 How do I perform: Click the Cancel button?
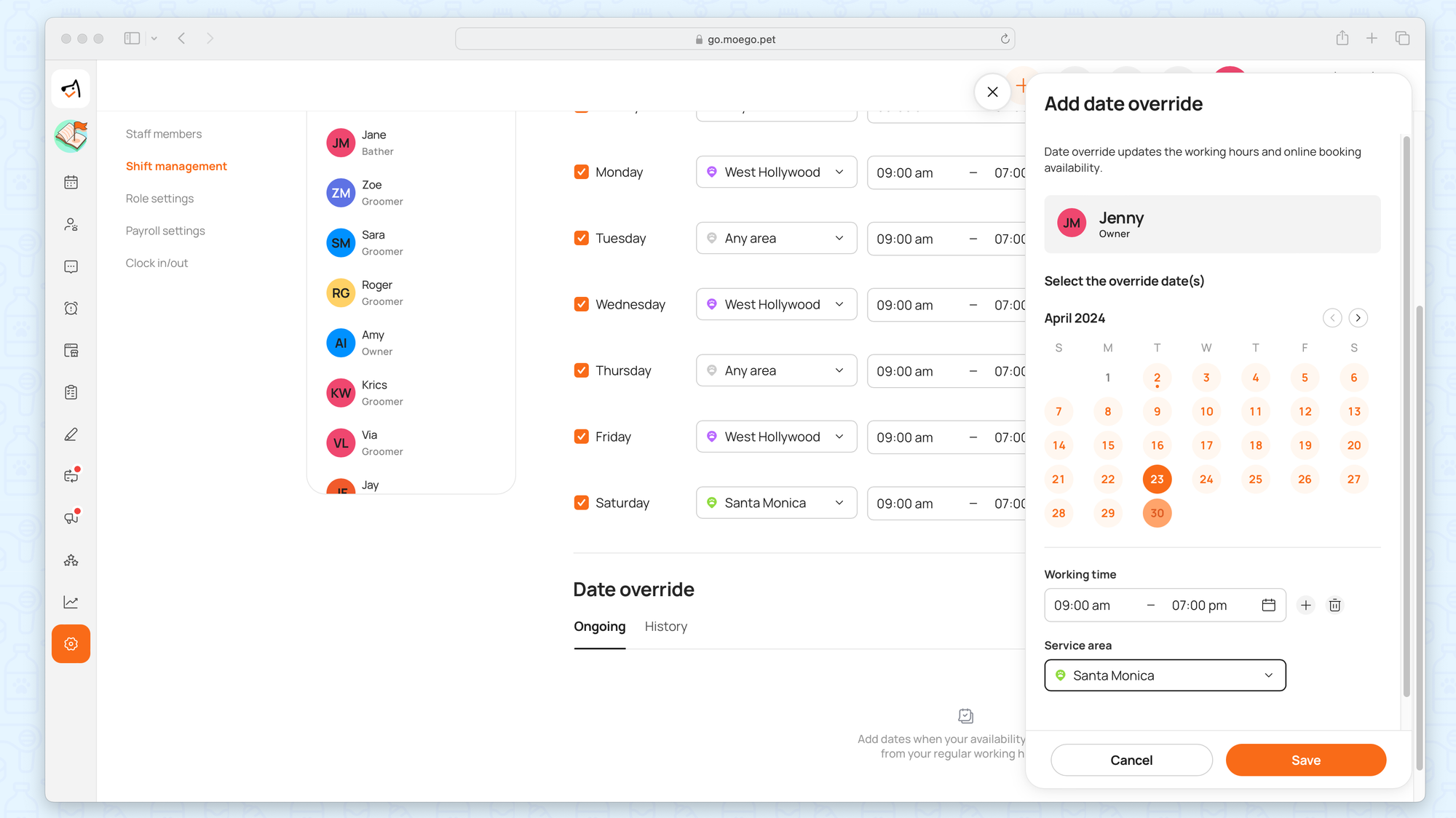coord(1131,760)
